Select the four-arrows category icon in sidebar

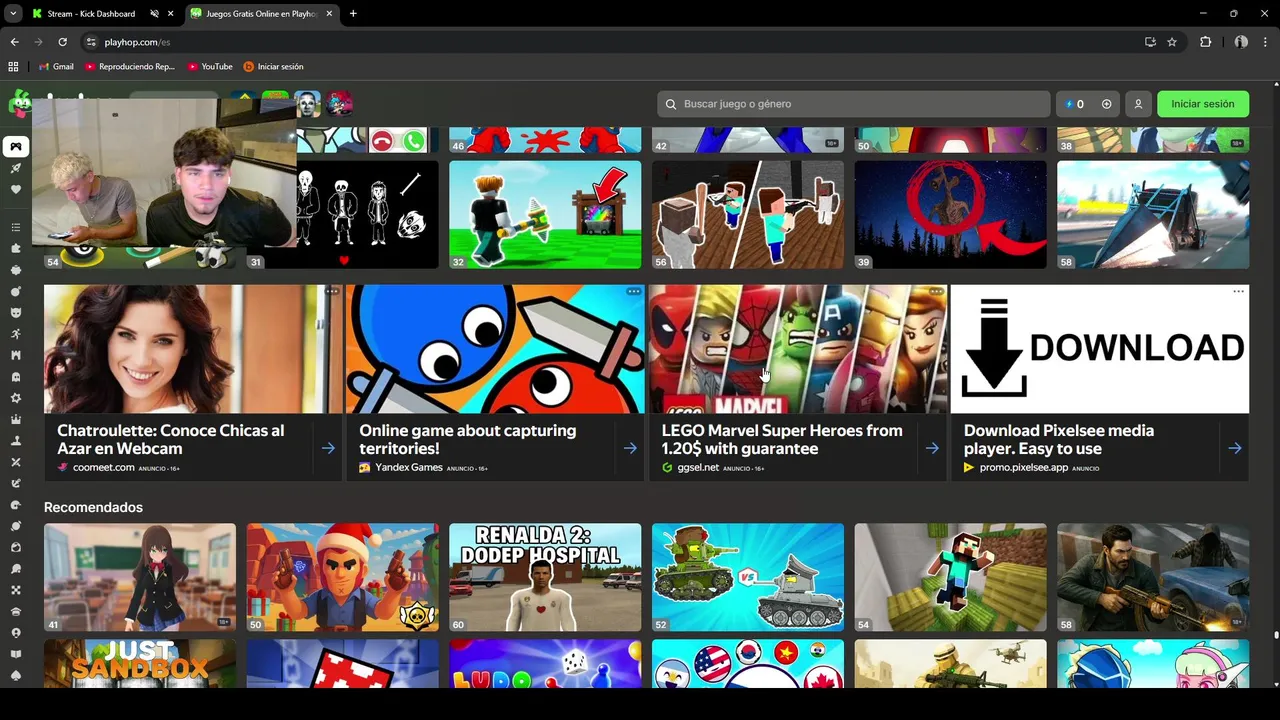click(x=16, y=590)
